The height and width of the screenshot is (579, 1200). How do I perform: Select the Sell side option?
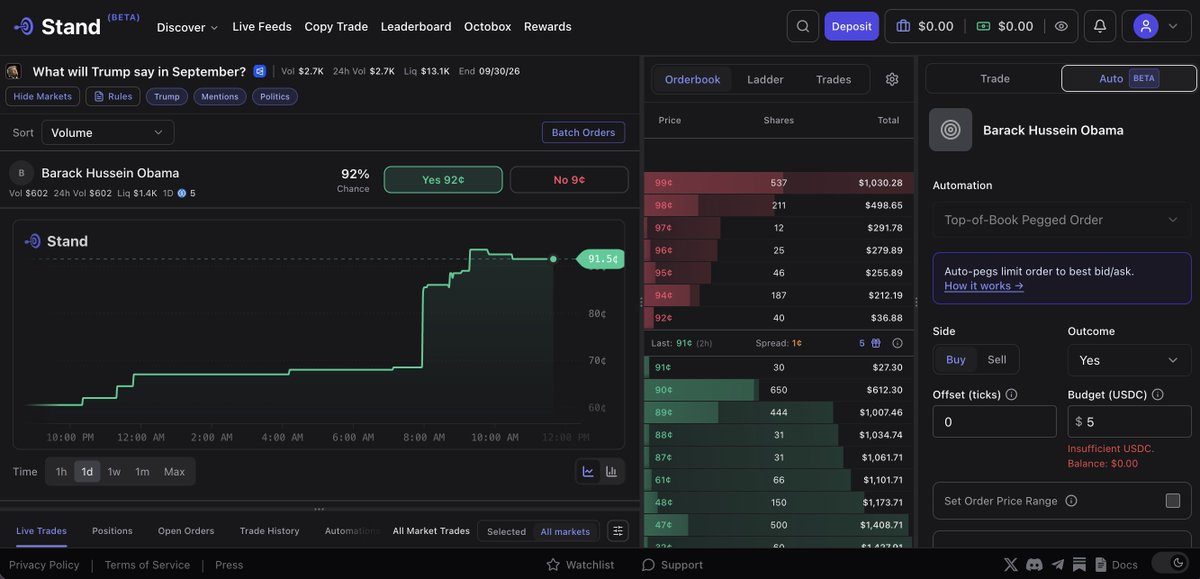pos(997,360)
